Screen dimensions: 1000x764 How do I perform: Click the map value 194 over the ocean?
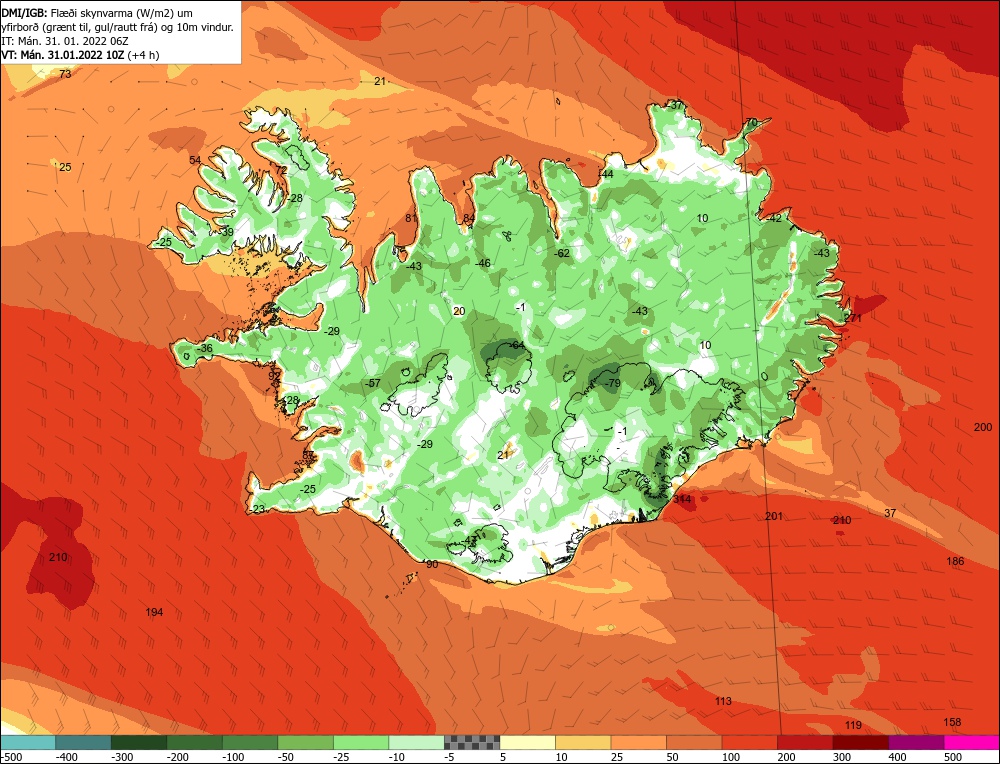(x=154, y=612)
